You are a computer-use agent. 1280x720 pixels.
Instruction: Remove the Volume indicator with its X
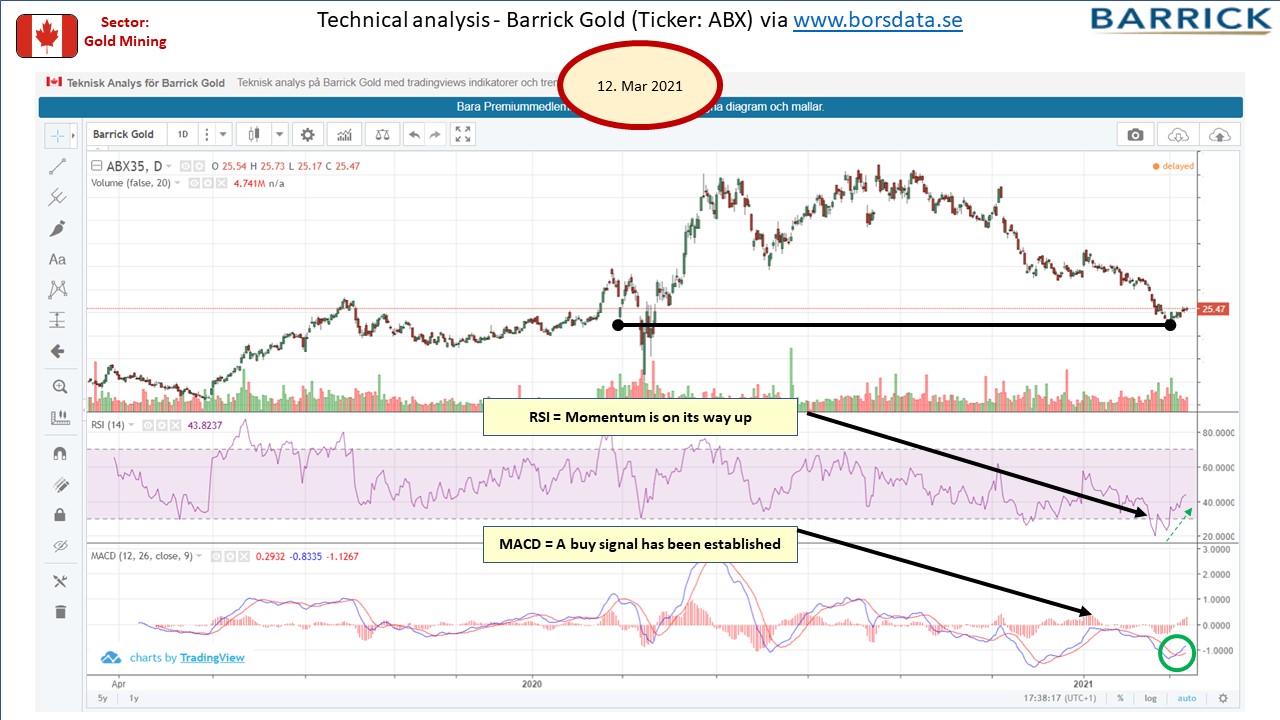pos(221,183)
